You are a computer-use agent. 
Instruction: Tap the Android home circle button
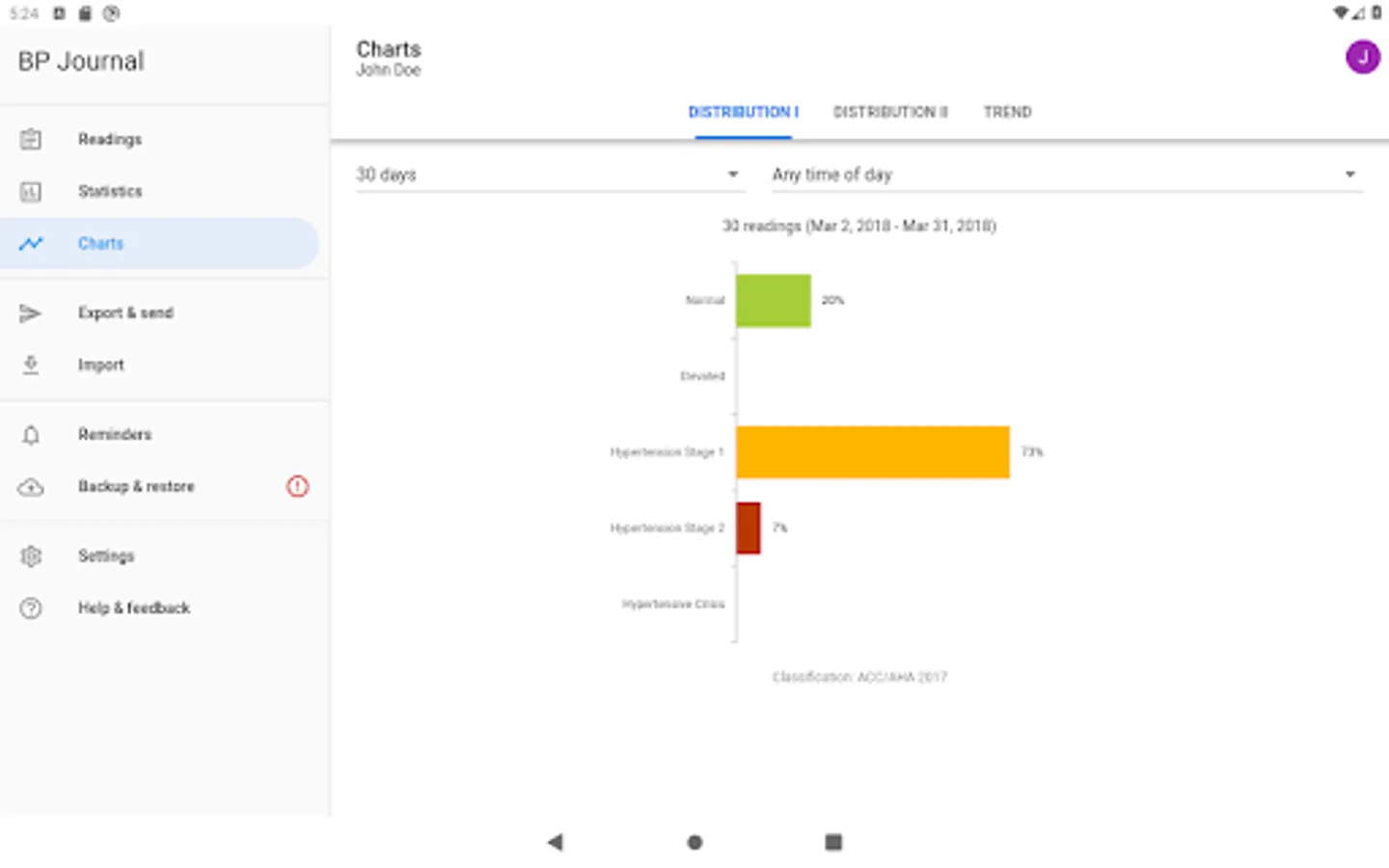point(694,842)
